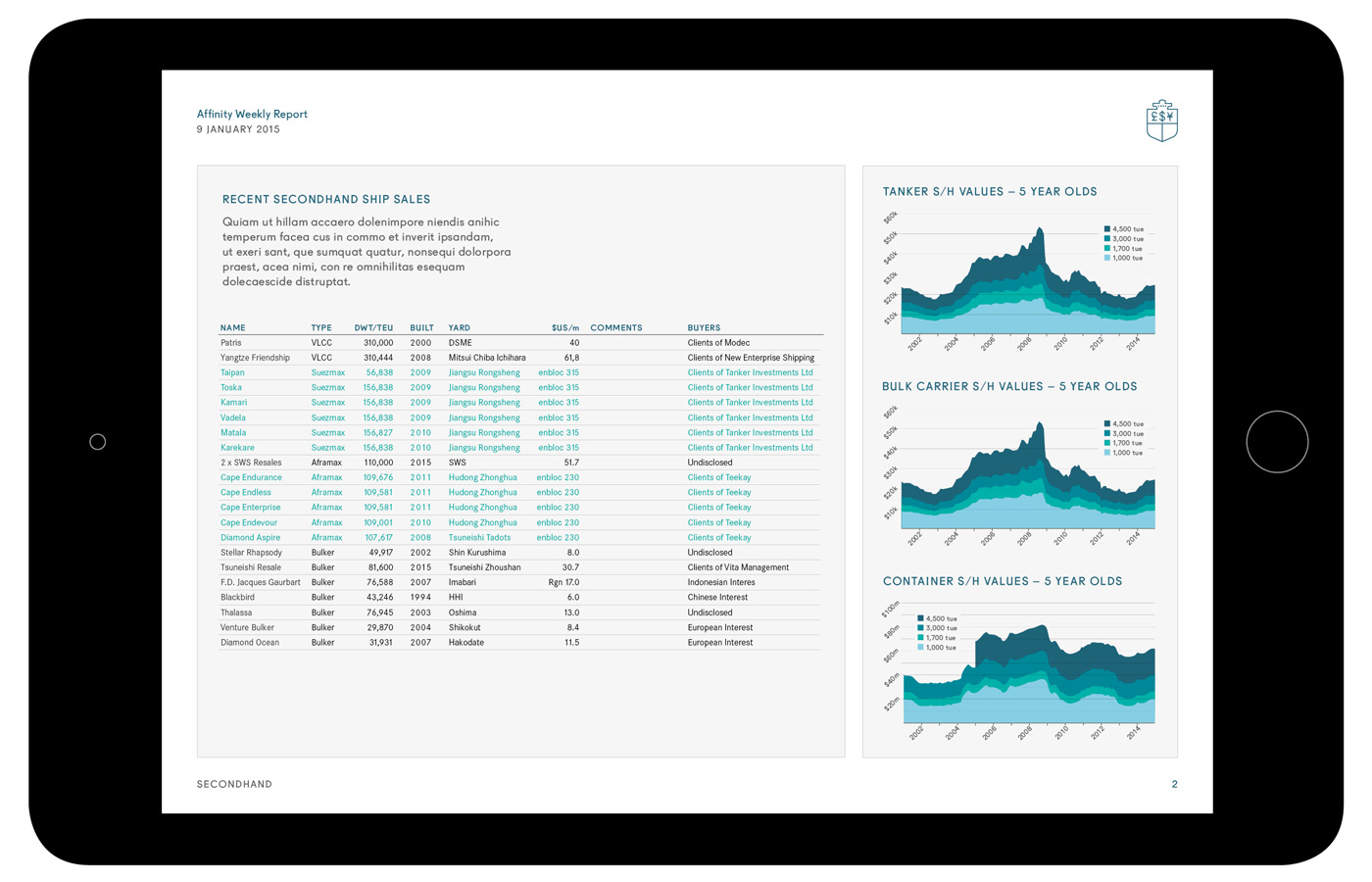Click the Container S/H Values chart area
The image size is (1372, 882).
(1027, 676)
